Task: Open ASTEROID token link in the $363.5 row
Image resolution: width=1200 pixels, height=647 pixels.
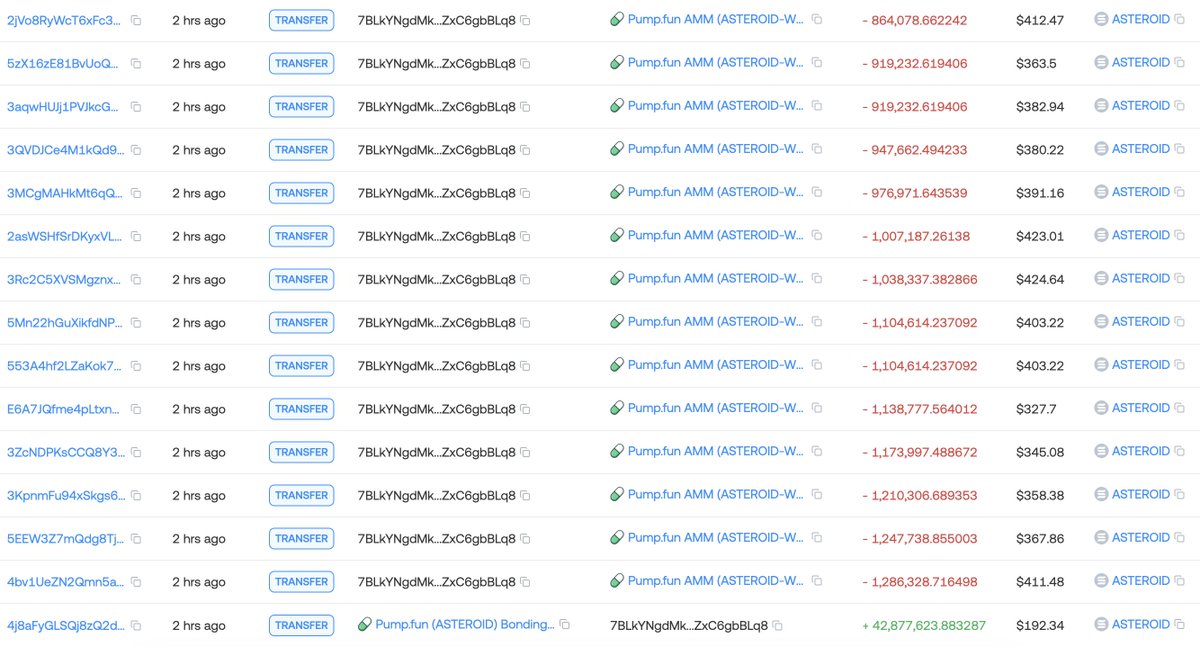Action: point(1140,62)
